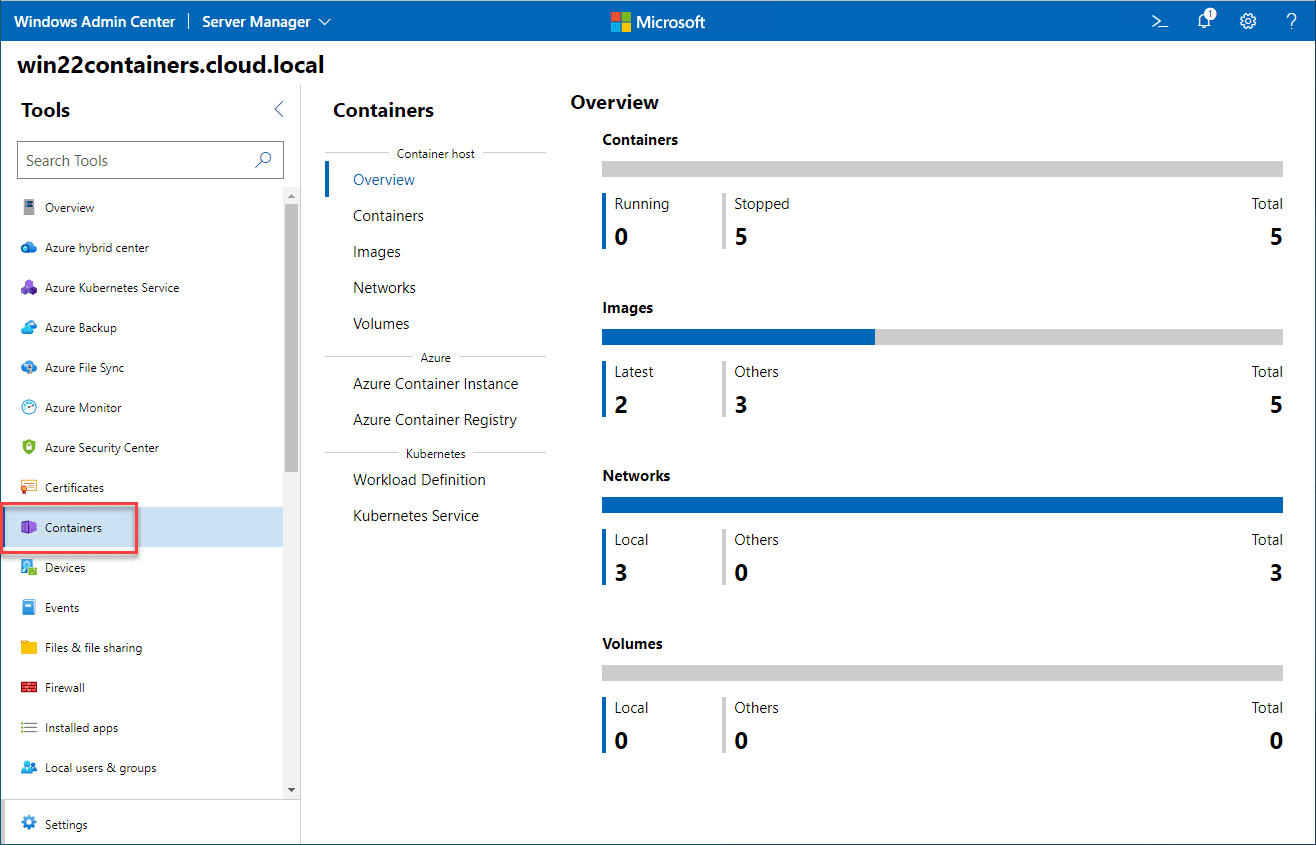Select Azure Security Center tool
Image resolution: width=1316 pixels, height=845 pixels.
101,448
